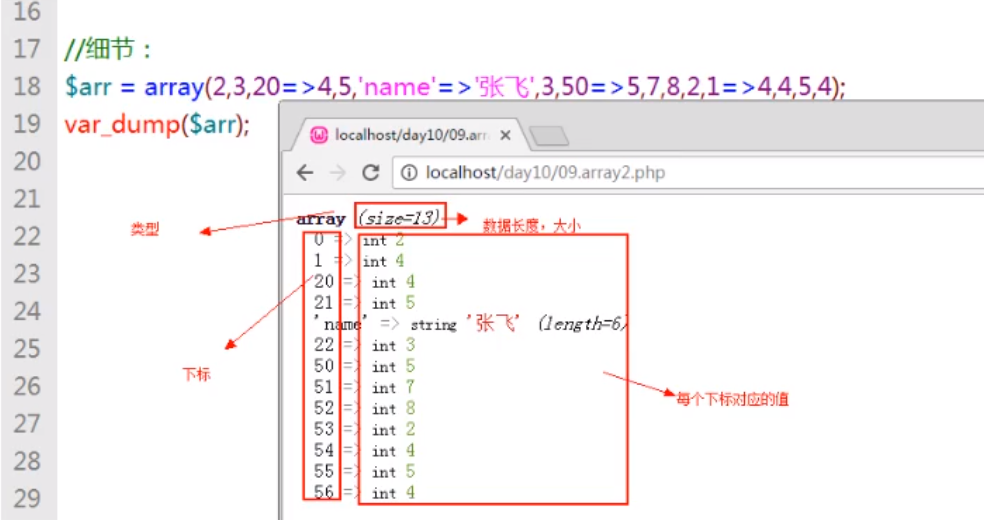The width and height of the screenshot is (984, 520).
Task: Click the output row with index 21
Action: [x=364, y=303]
